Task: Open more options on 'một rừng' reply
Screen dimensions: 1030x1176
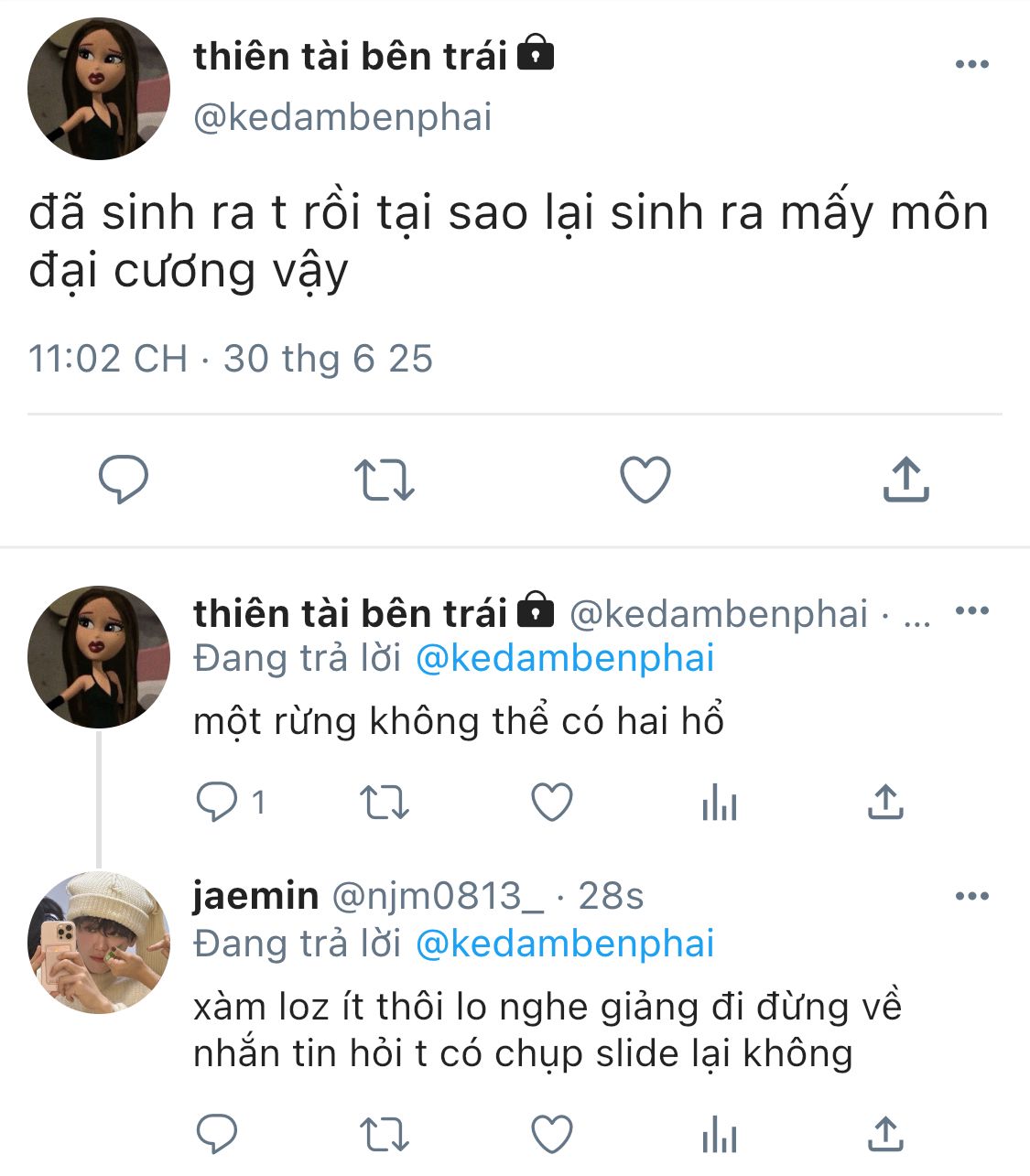Action: tap(971, 610)
